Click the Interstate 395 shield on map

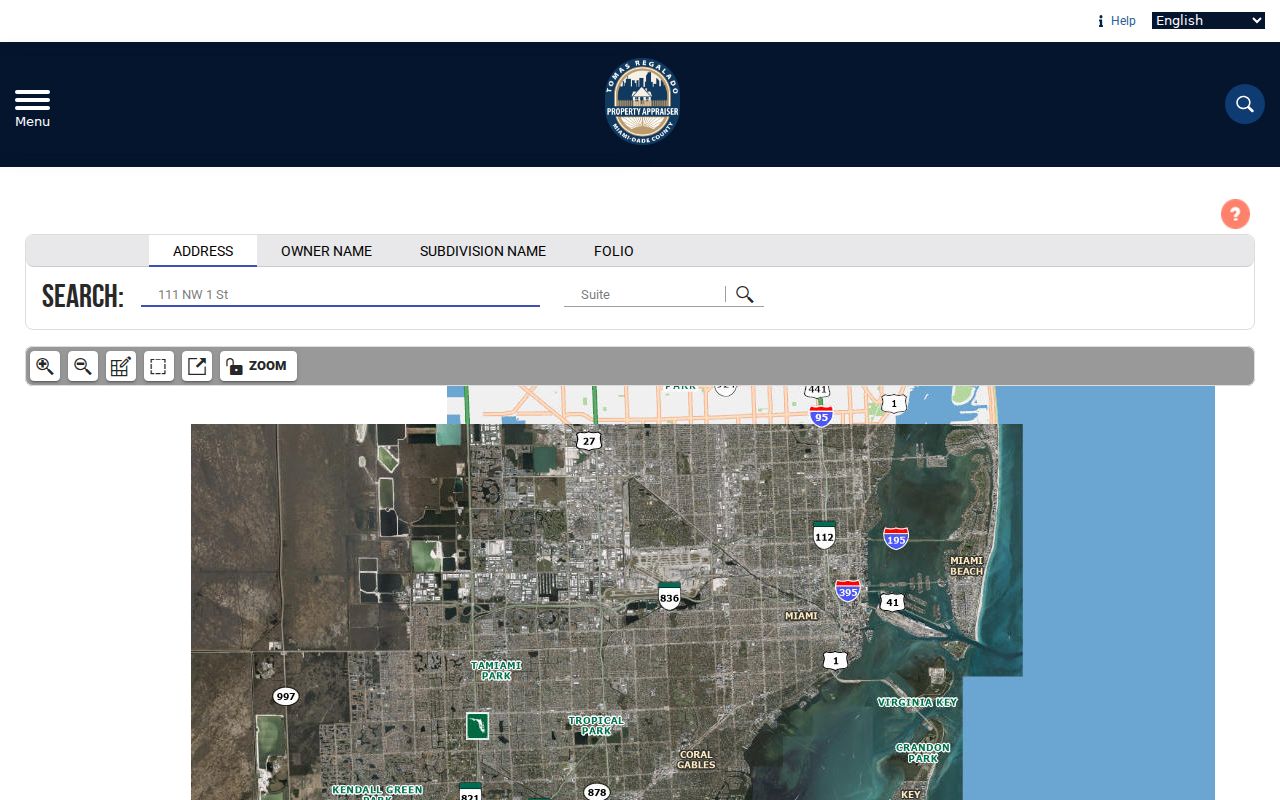pos(848,590)
